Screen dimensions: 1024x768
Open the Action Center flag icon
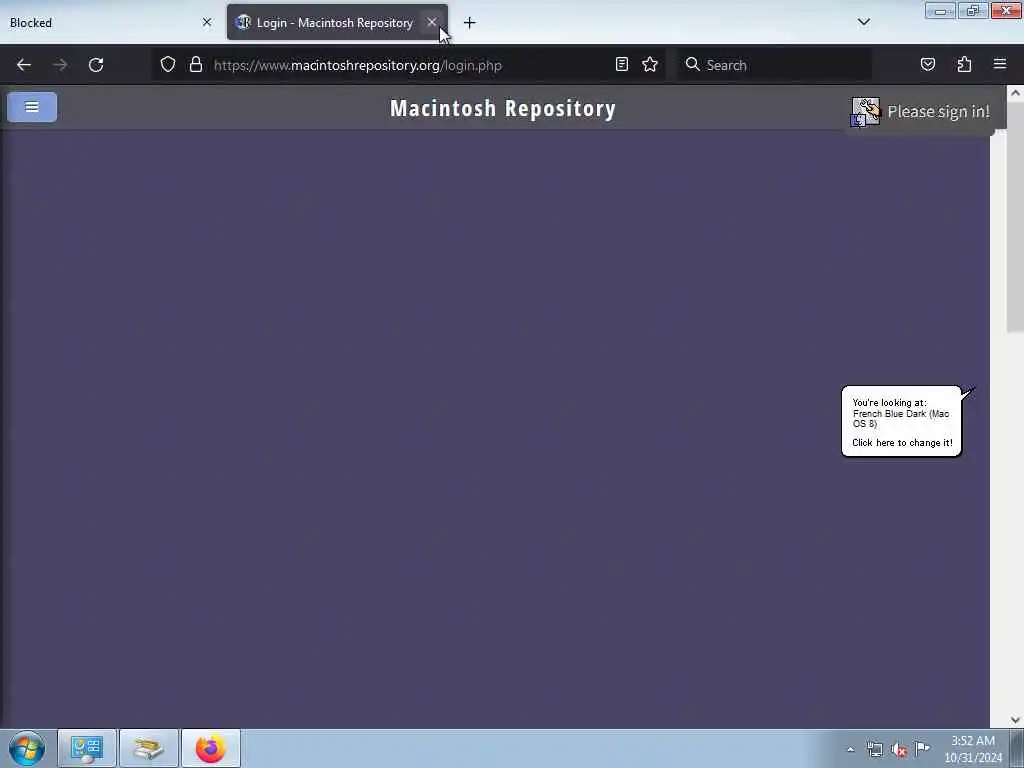pos(922,748)
